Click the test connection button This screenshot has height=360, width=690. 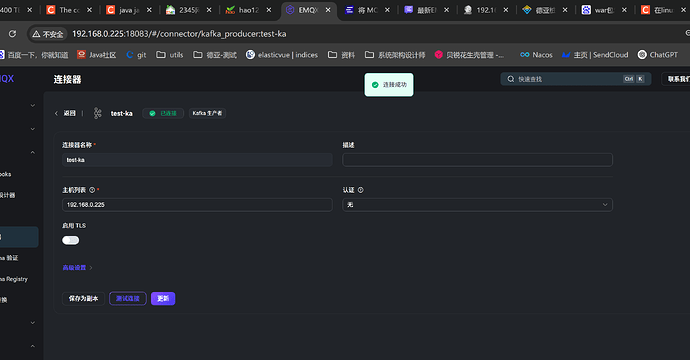(128, 298)
